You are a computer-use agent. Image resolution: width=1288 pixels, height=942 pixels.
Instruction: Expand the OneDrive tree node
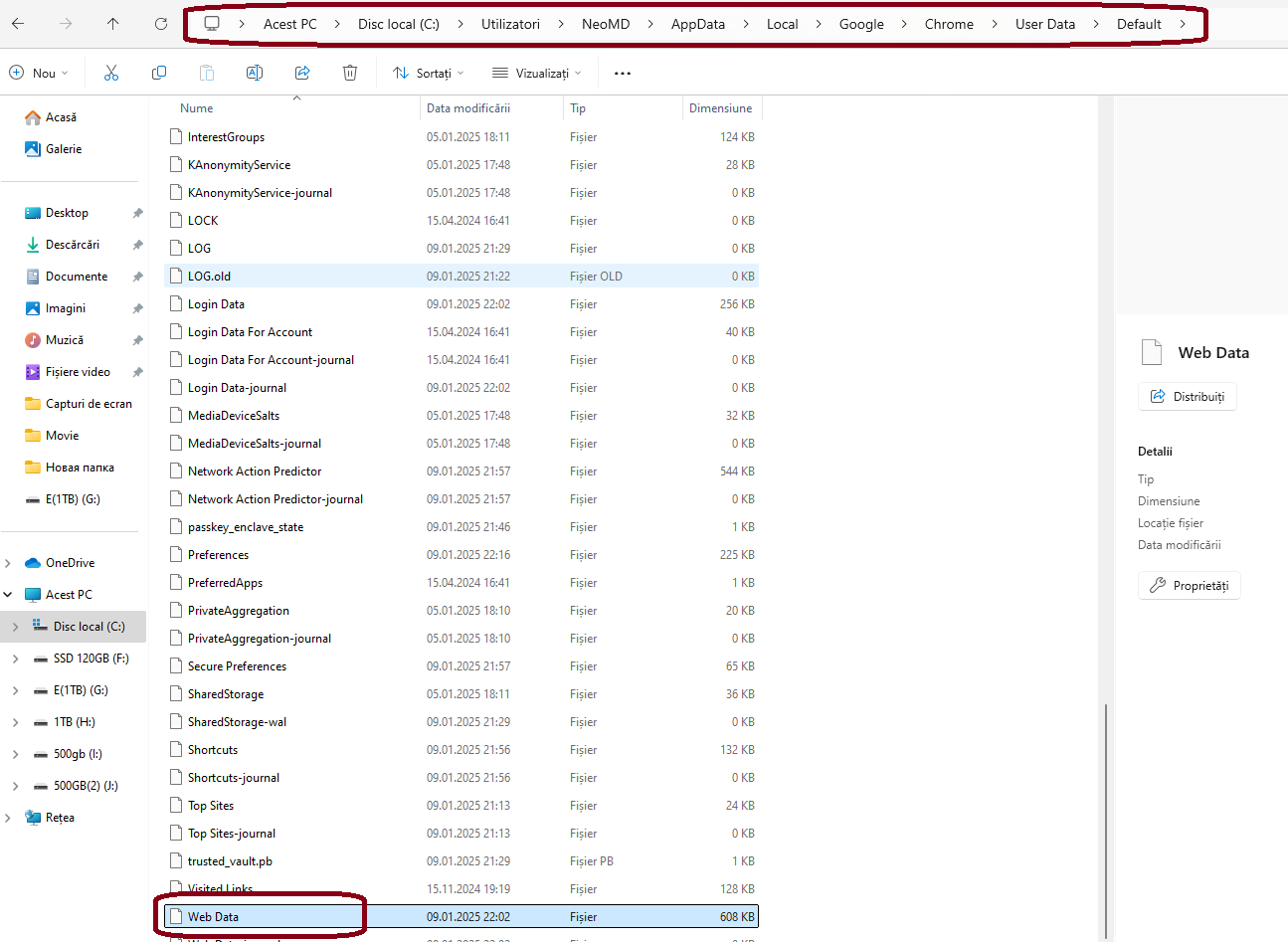9,563
